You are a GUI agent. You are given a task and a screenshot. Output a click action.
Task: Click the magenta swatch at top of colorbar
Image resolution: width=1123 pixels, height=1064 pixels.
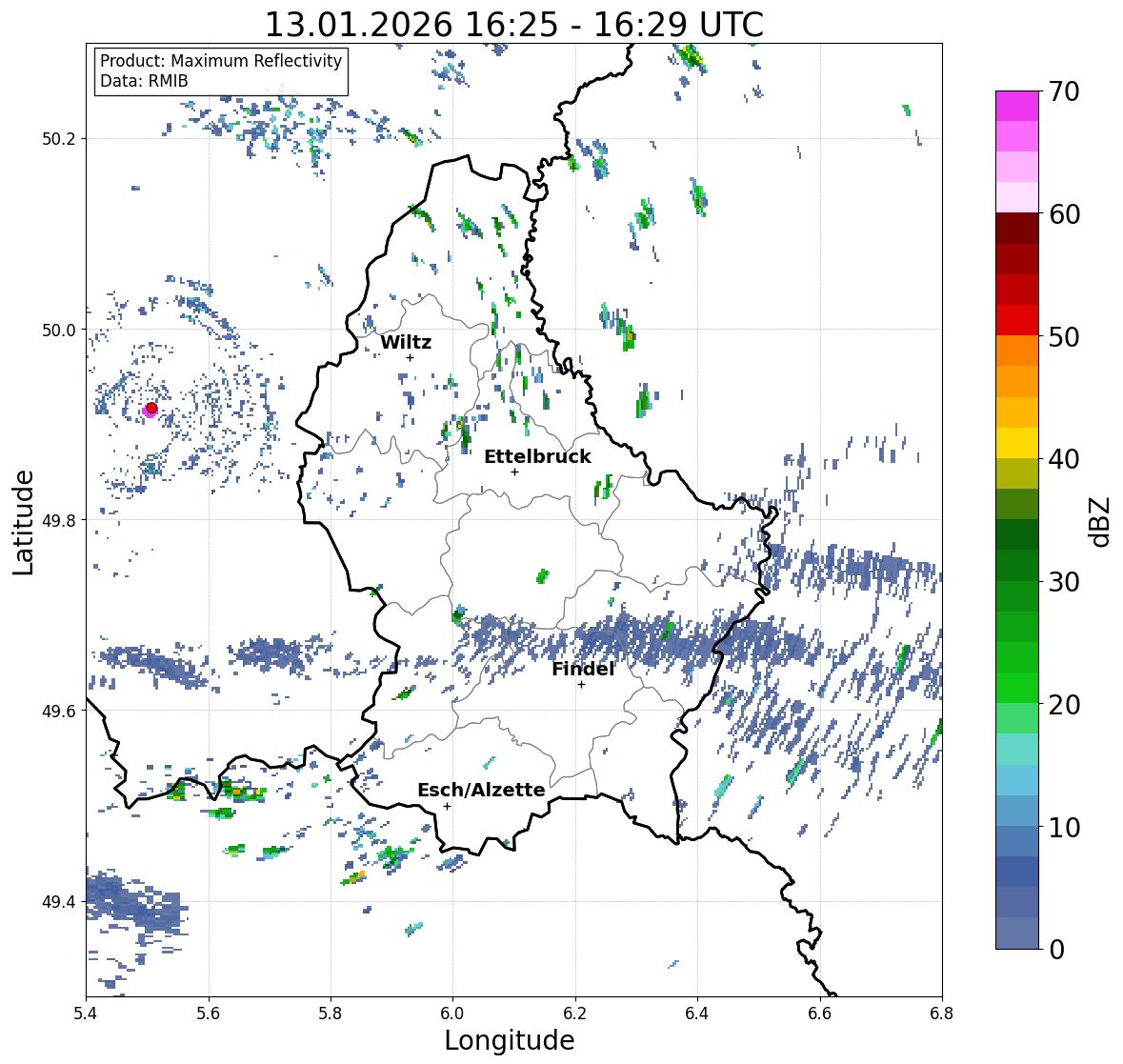click(1017, 106)
